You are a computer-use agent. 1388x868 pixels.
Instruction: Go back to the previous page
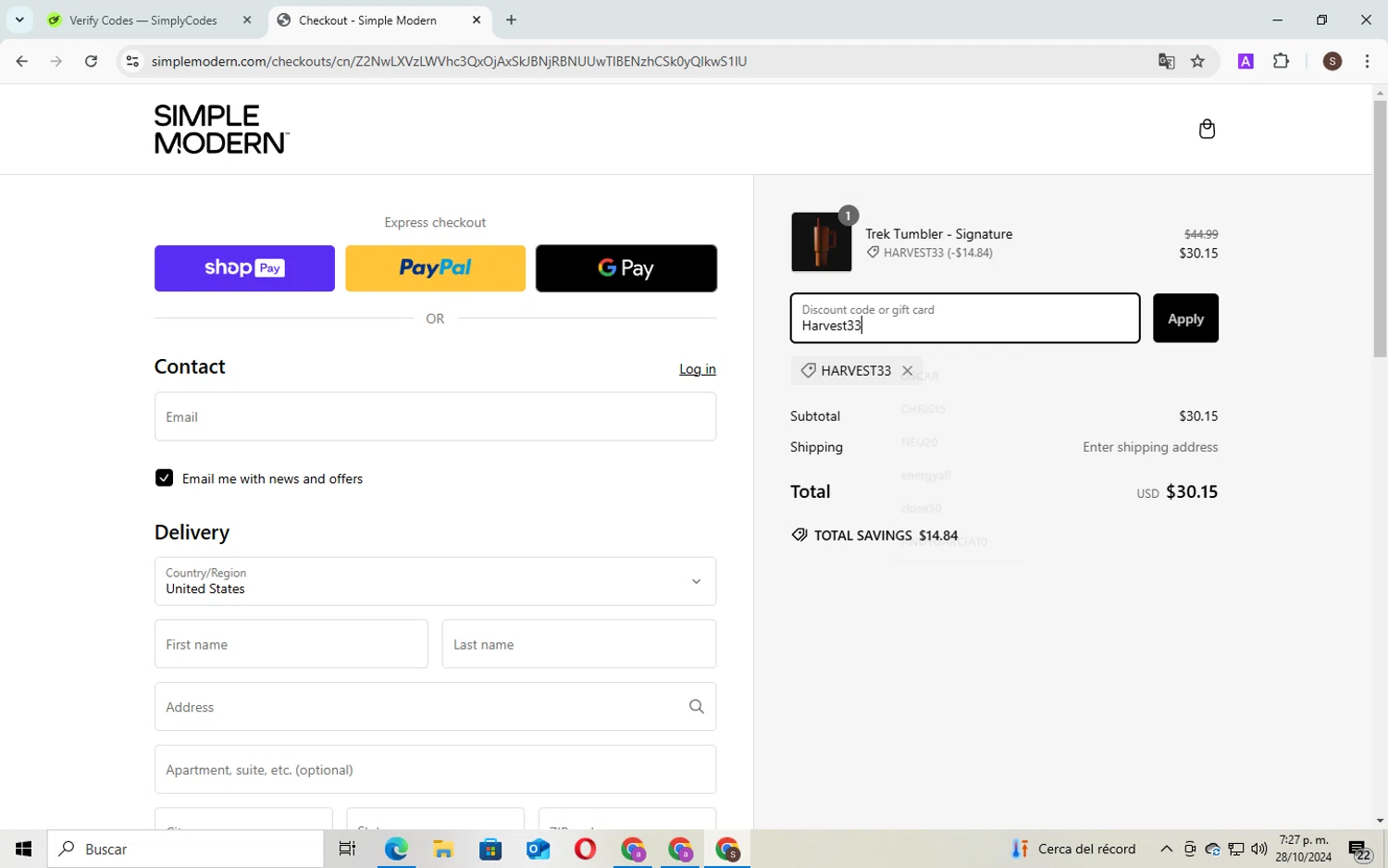coord(22,61)
